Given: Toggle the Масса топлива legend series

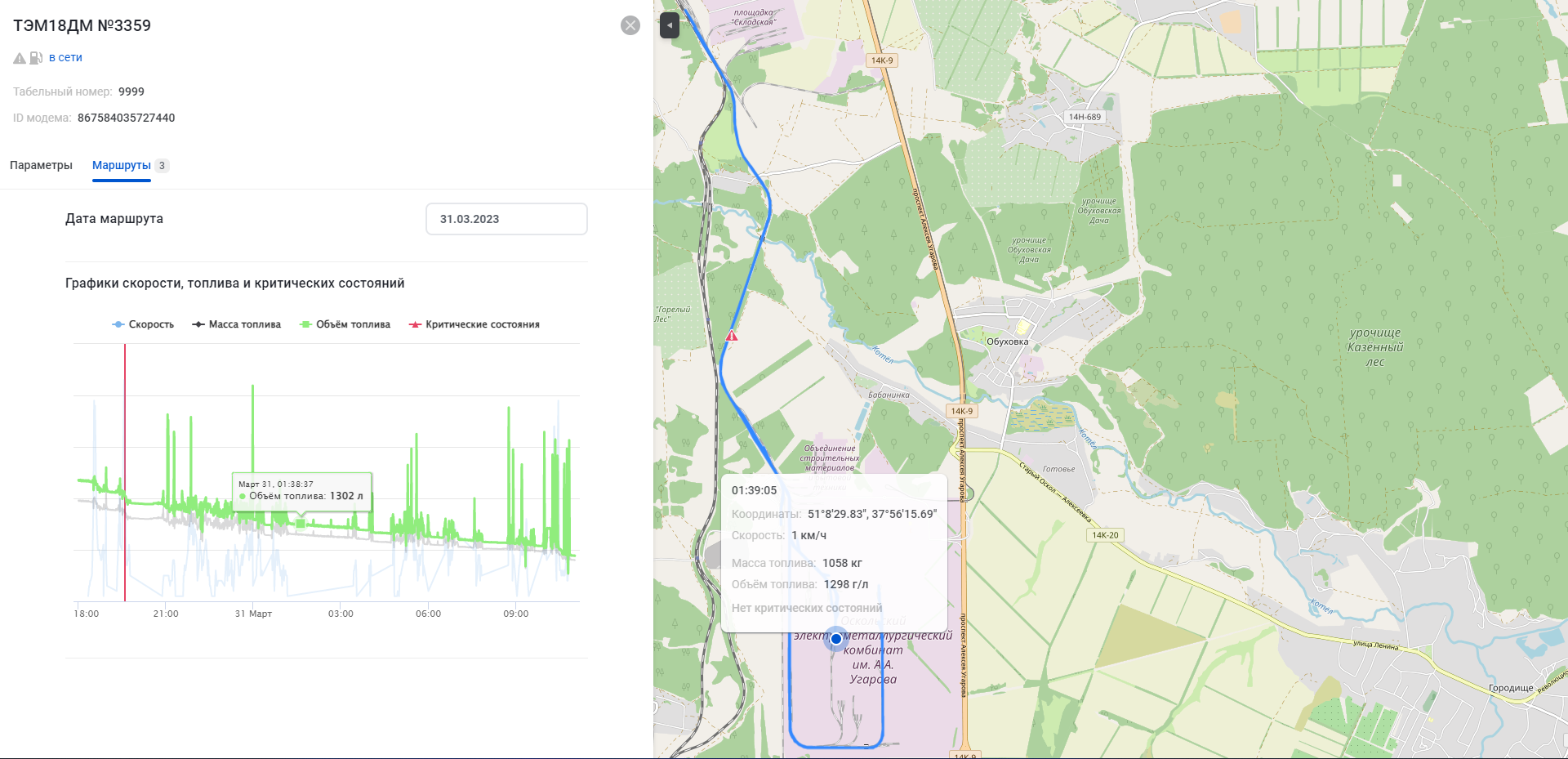Looking at the screenshot, I should 237,324.
